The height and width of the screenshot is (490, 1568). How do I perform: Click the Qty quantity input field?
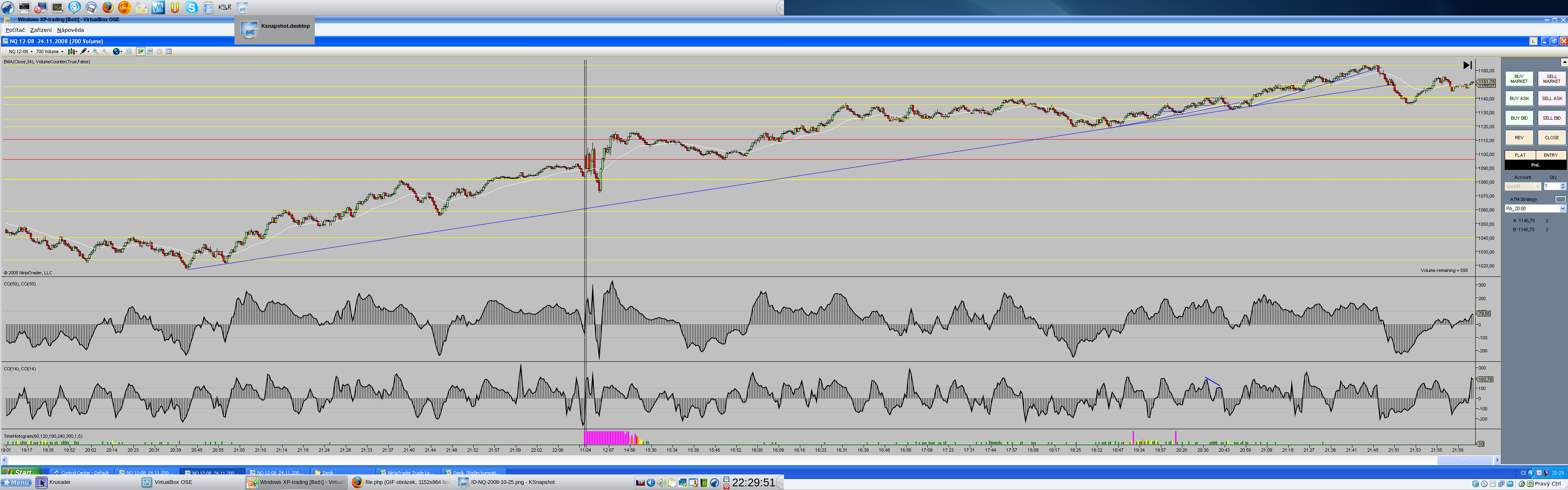(1551, 186)
